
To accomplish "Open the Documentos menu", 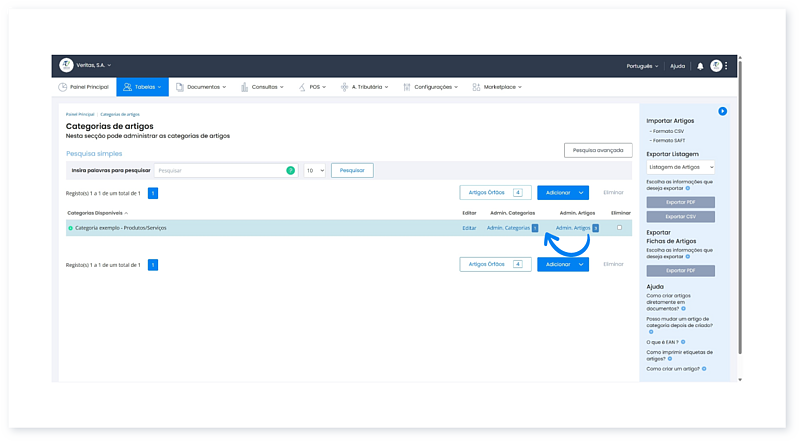I will pos(200,87).
